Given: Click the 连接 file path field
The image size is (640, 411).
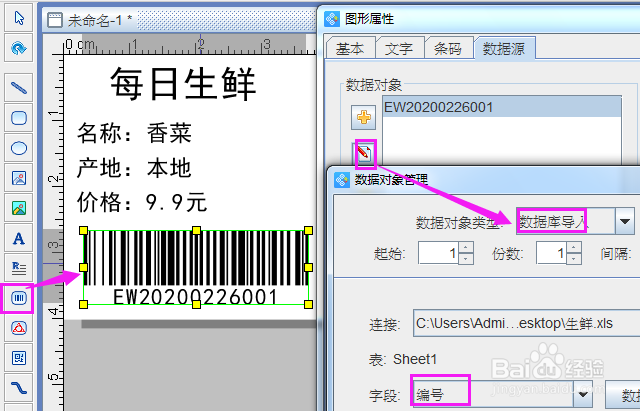Looking at the screenshot, I should 527,323.
